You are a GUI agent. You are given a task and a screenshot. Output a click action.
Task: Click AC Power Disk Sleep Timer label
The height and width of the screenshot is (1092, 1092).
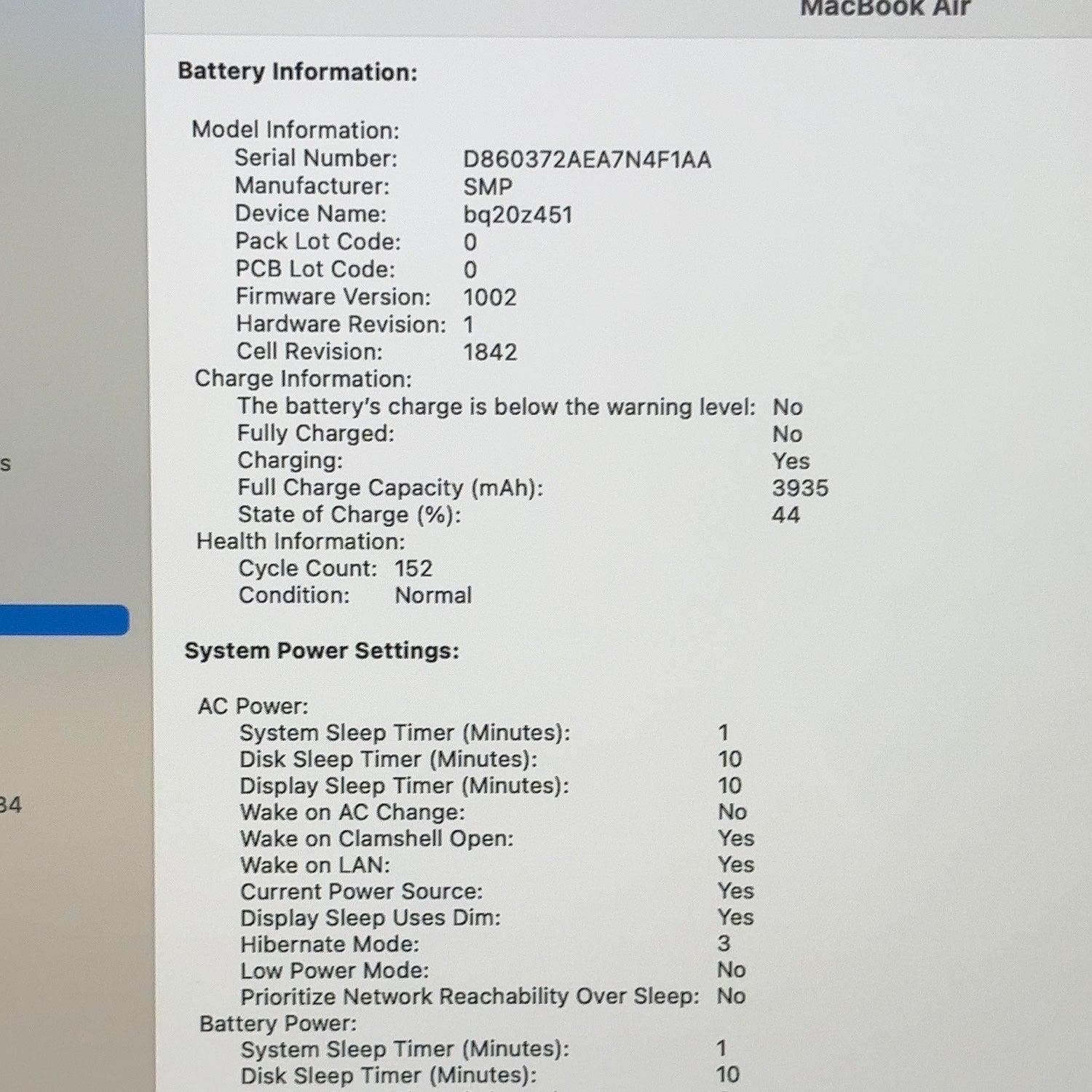coord(389,759)
